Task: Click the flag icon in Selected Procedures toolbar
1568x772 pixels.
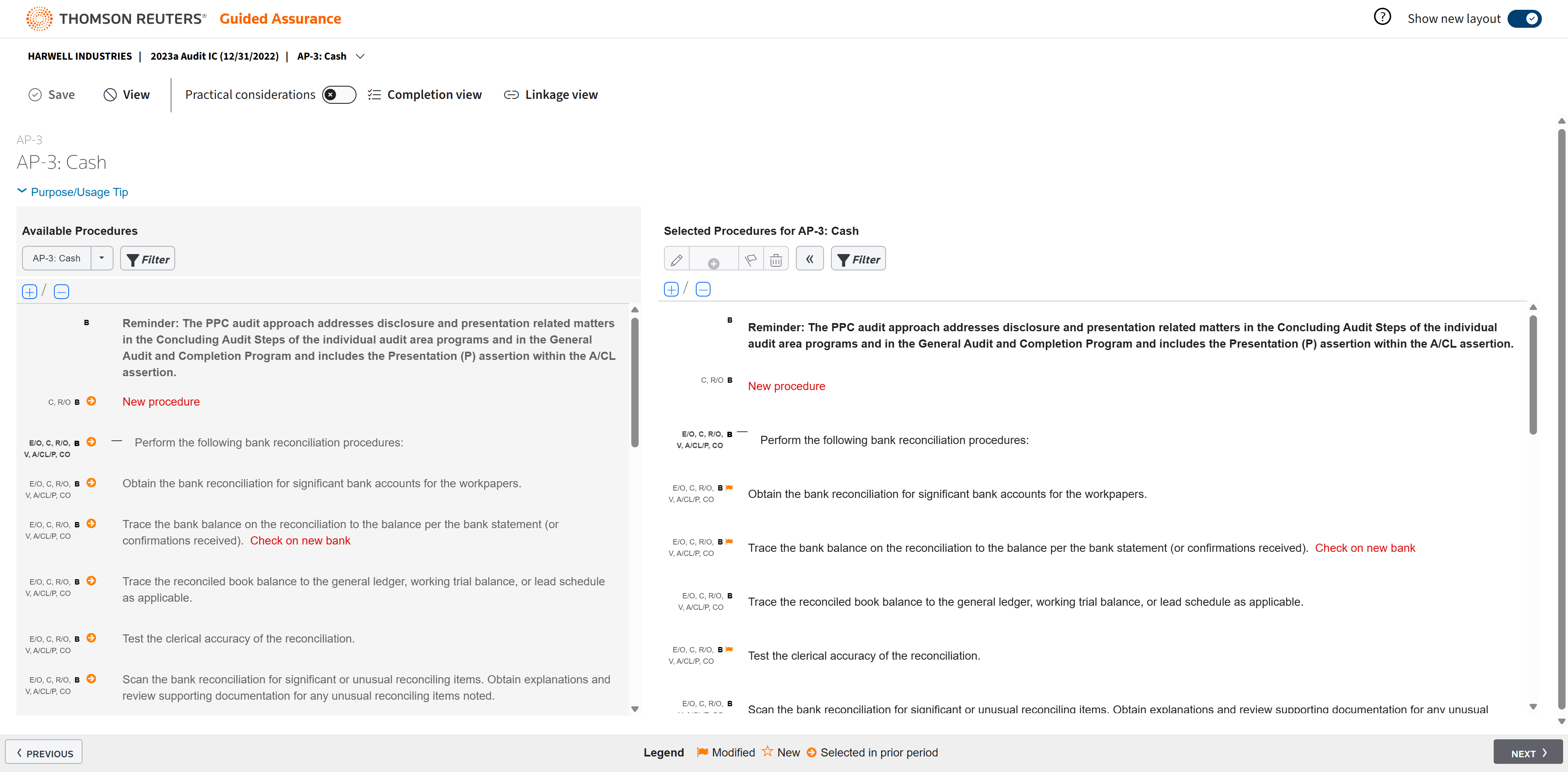Action: point(751,260)
